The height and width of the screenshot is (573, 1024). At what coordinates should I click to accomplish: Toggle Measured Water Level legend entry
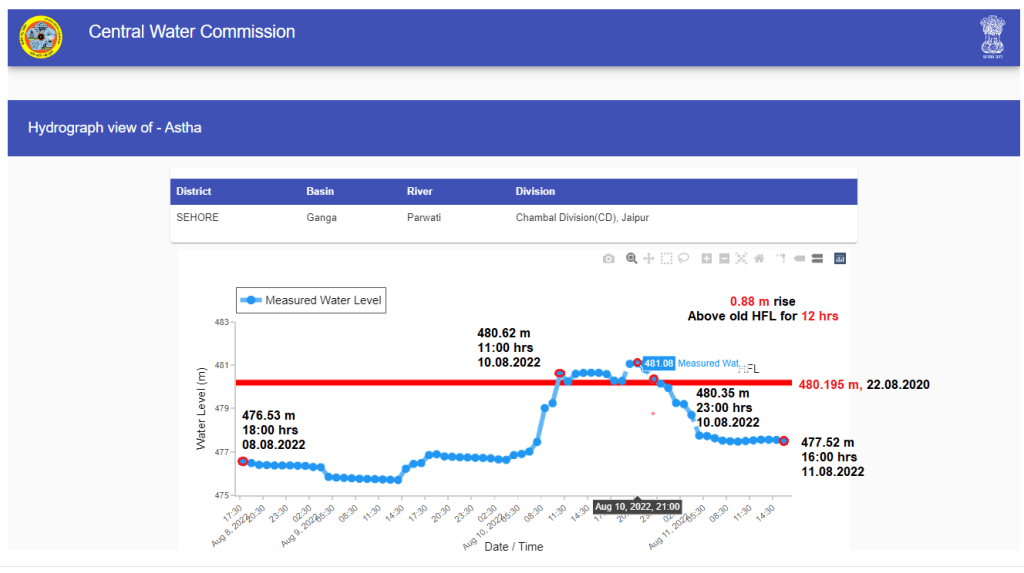tap(311, 300)
